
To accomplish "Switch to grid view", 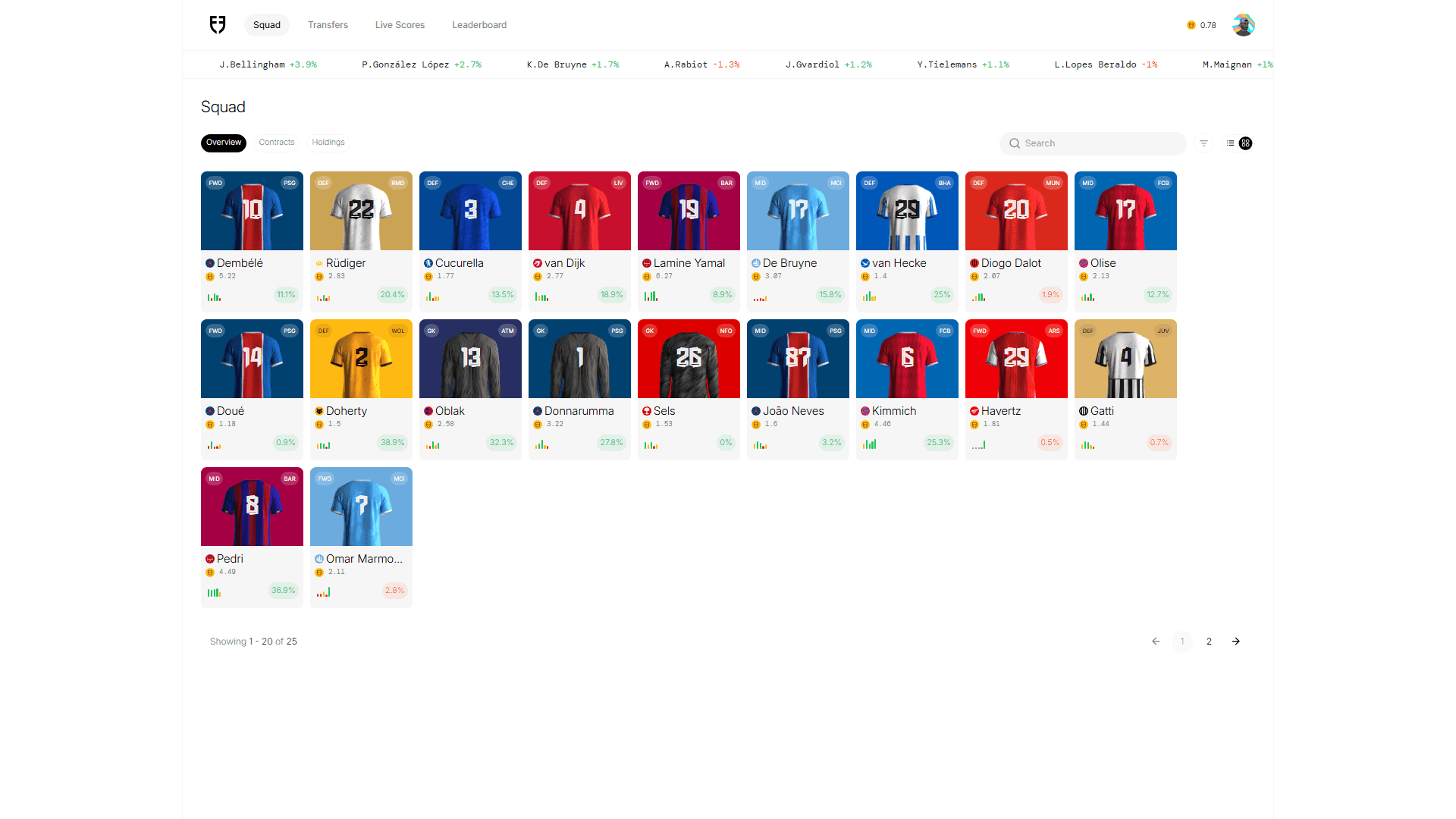I will click(1245, 143).
